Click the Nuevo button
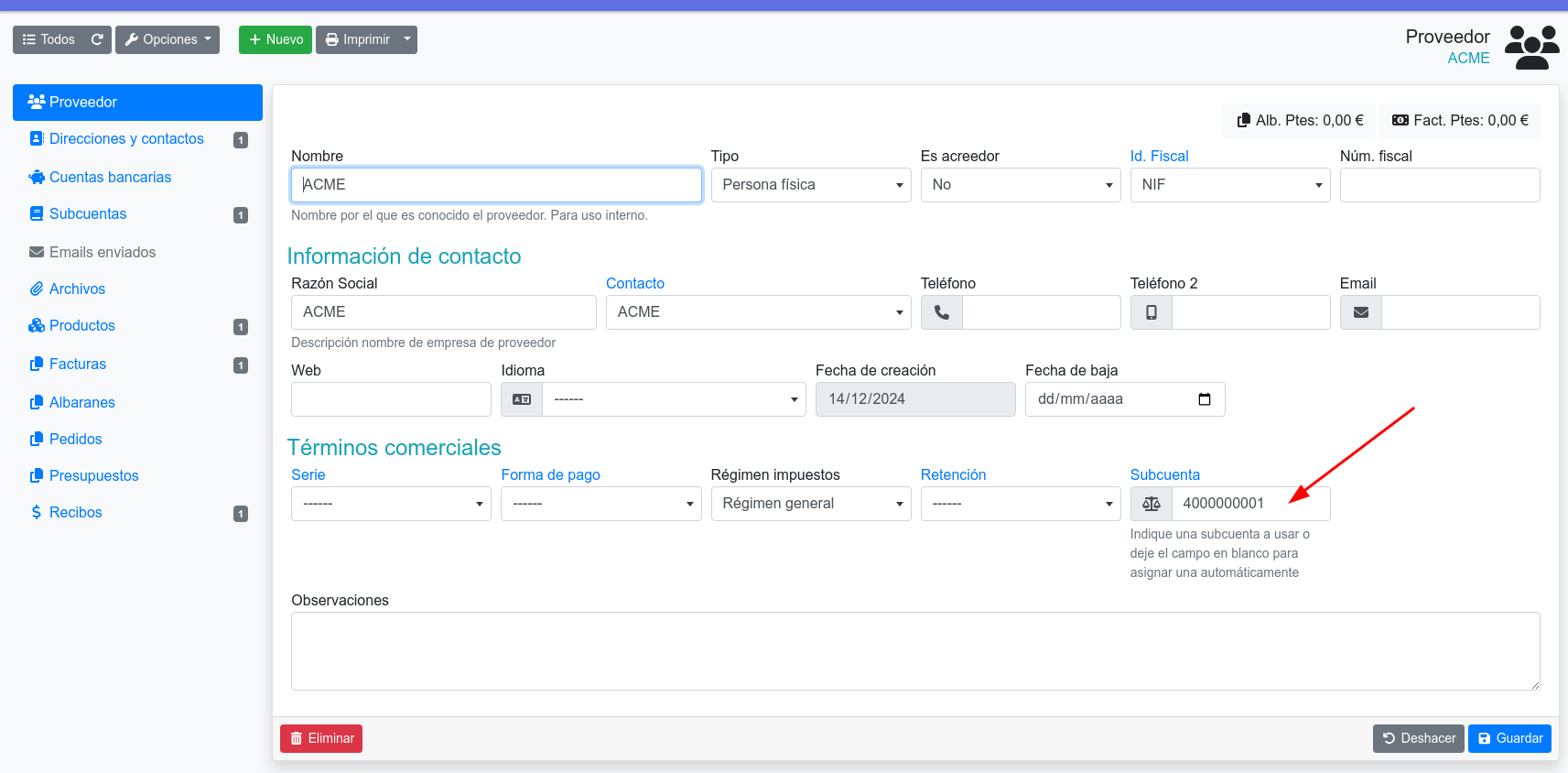Screen dimensions: 1568x773 click(x=276, y=39)
